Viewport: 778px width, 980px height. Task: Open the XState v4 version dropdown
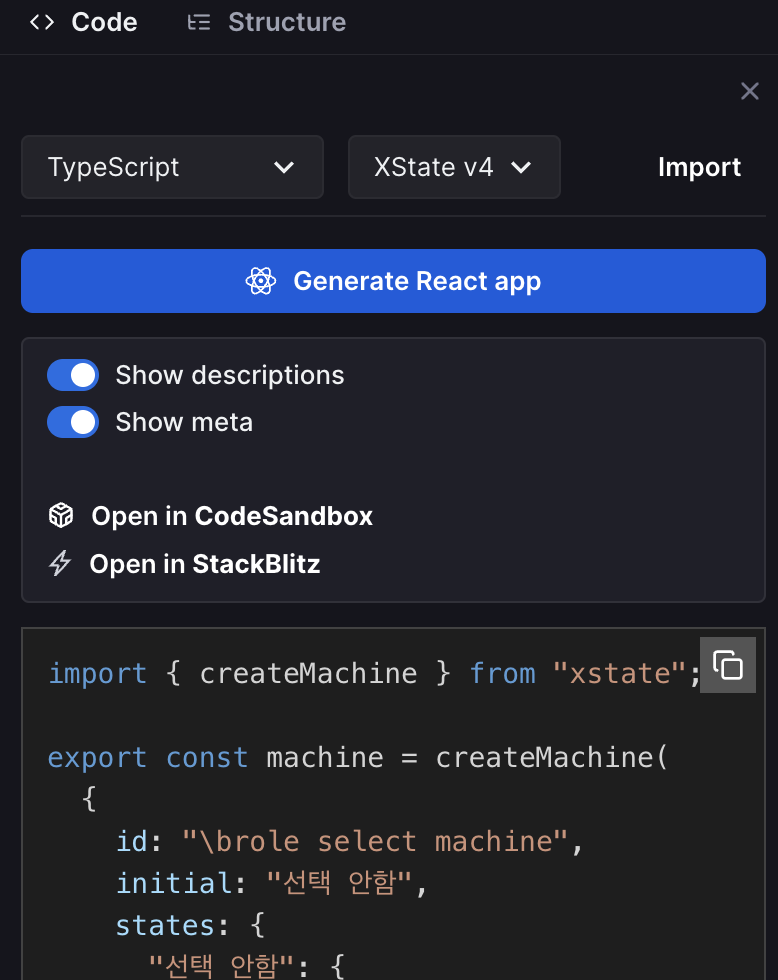click(454, 167)
